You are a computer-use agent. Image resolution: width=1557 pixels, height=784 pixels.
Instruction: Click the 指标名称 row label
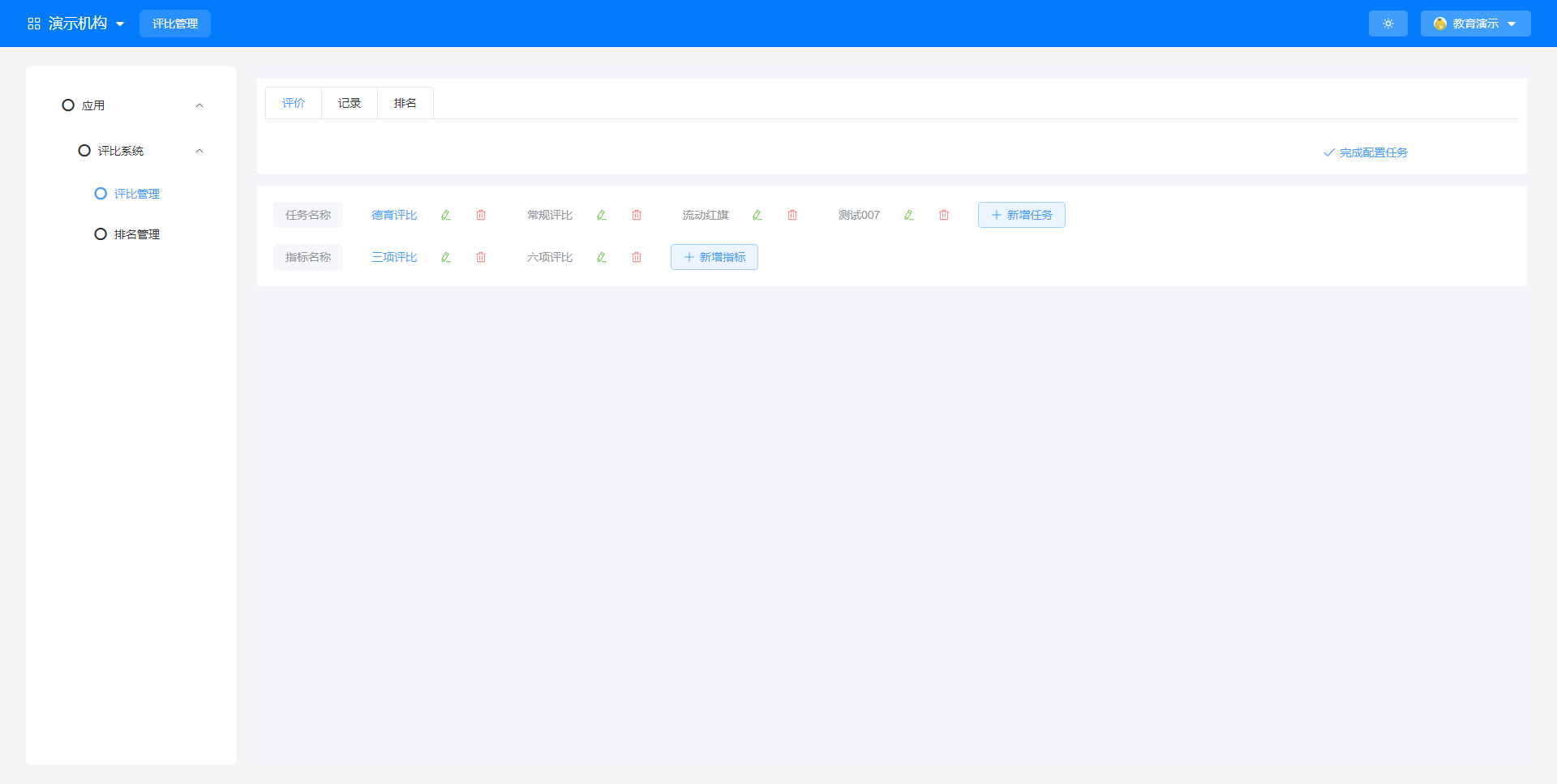pos(308,257)
